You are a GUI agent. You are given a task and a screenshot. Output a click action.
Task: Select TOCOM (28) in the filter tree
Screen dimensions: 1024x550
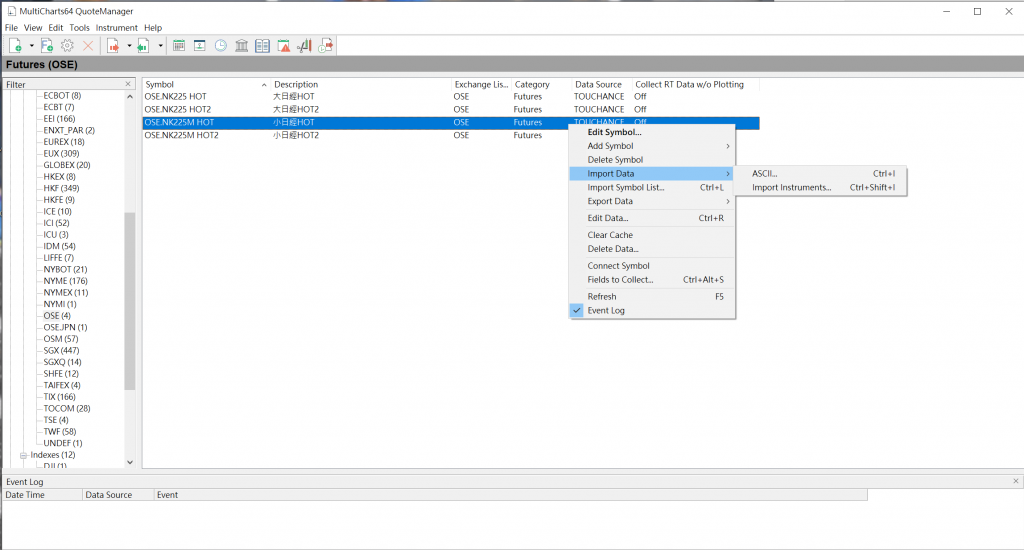click(67, 408)
